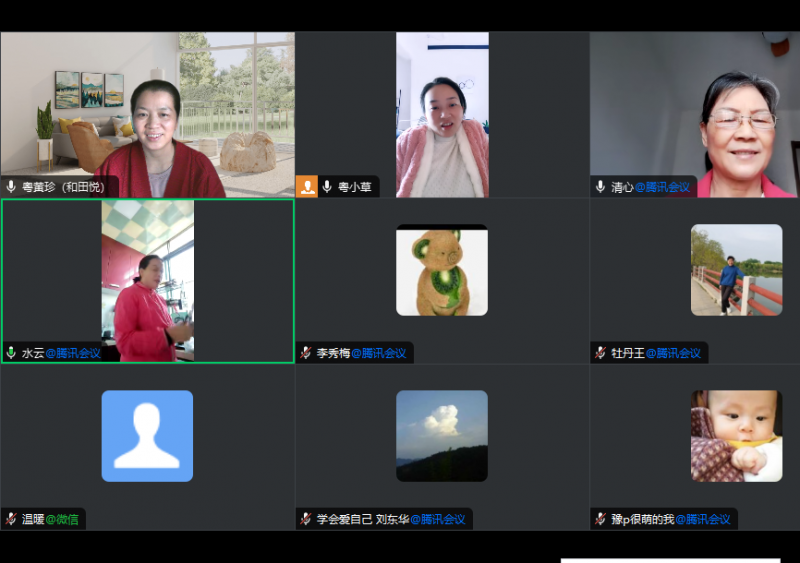Click muted microphone icon for 温暖
This screenshot has height=563, width=800.
11,519
